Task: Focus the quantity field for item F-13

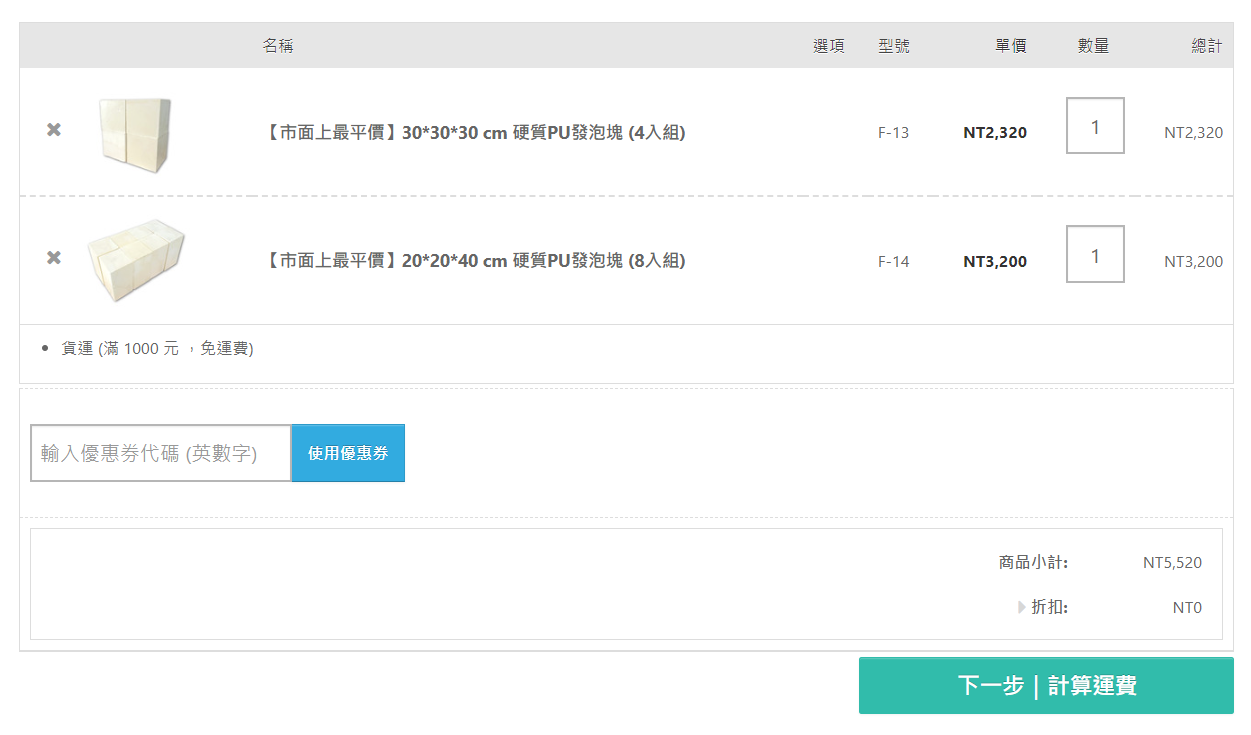Action: (x=1095, y=126)
